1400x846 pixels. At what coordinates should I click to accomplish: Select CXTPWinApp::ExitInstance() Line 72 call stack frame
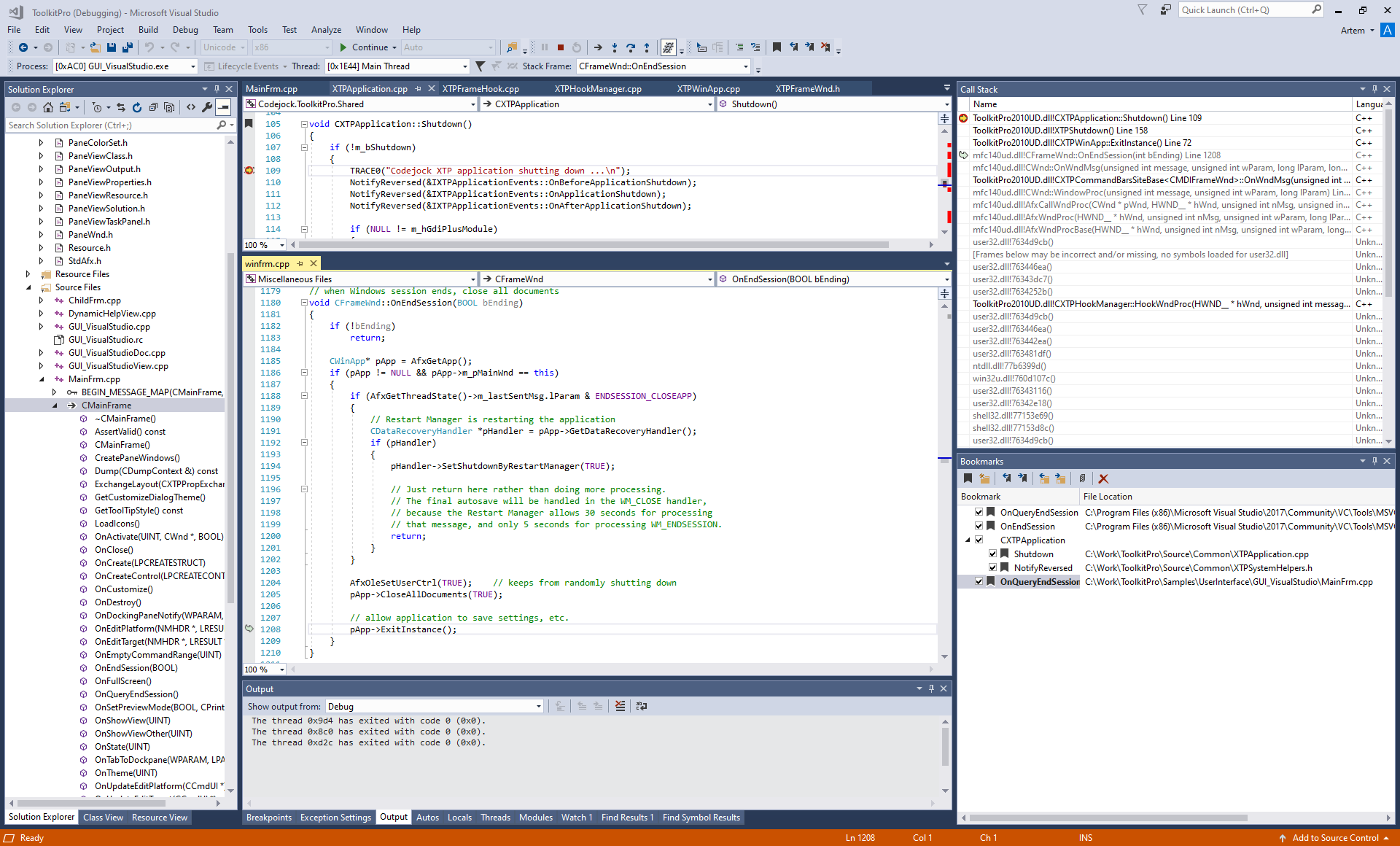[x=1082, y=143]
